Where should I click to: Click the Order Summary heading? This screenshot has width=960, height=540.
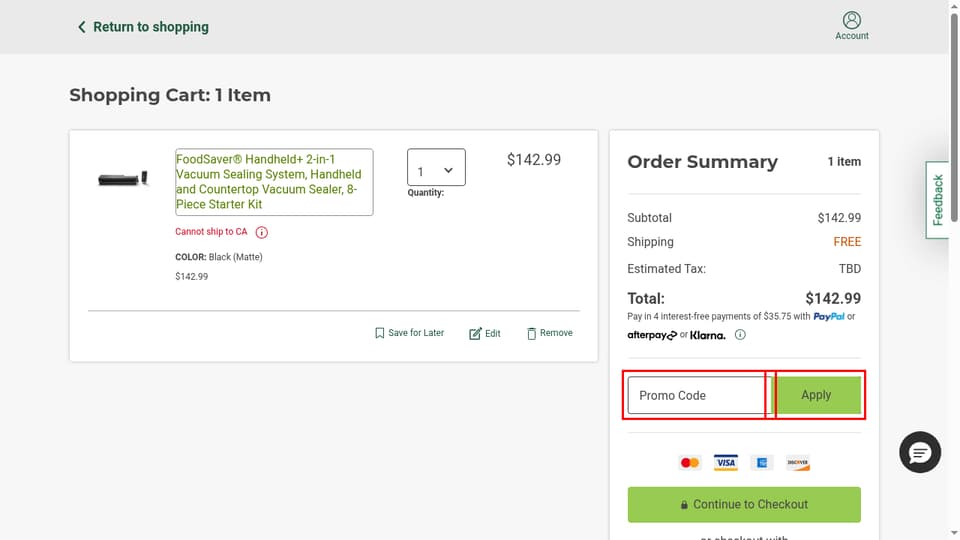pyautogui.click(x=702, y=162)
